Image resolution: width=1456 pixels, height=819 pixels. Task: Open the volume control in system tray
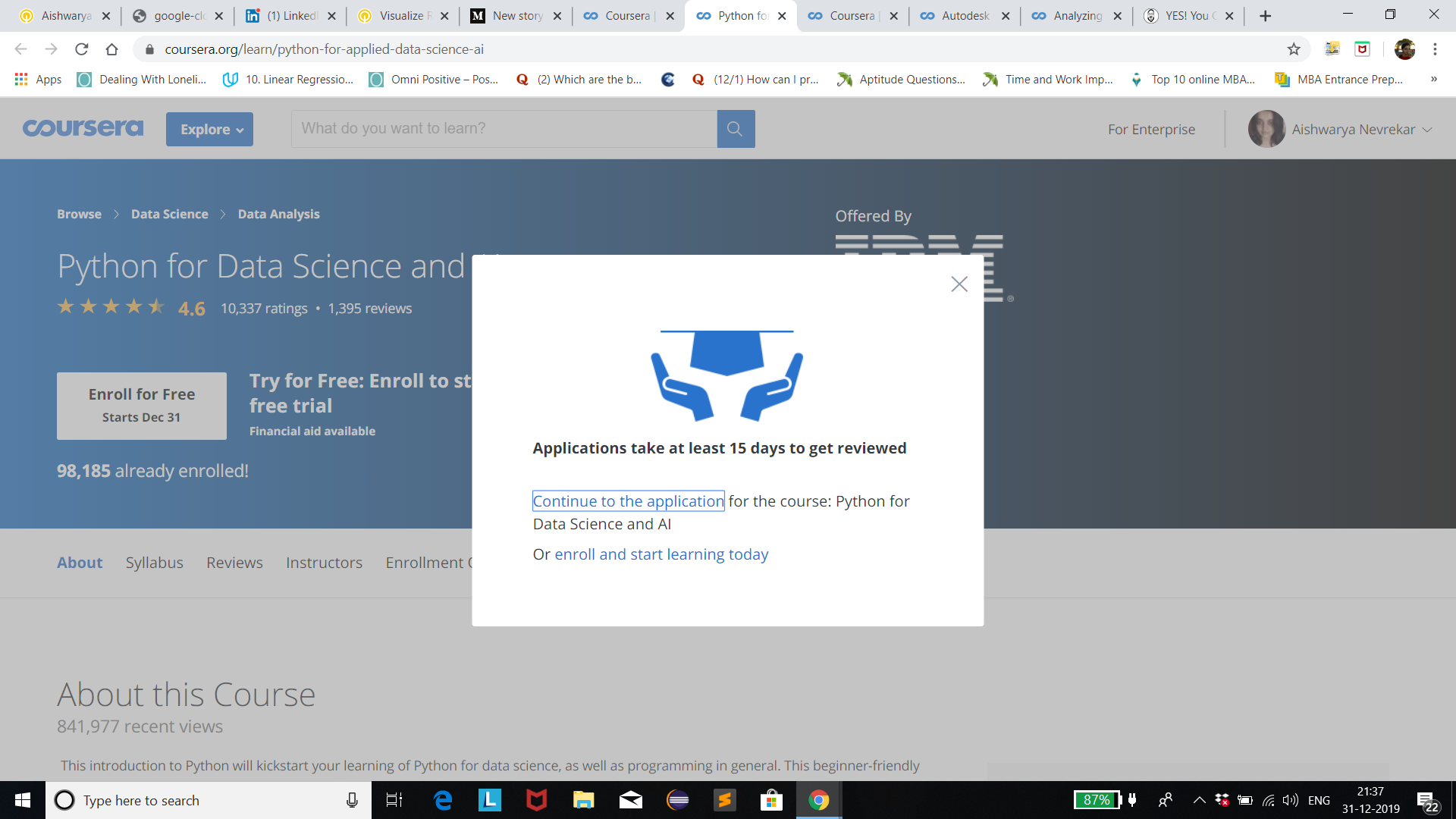(1290, 800)
